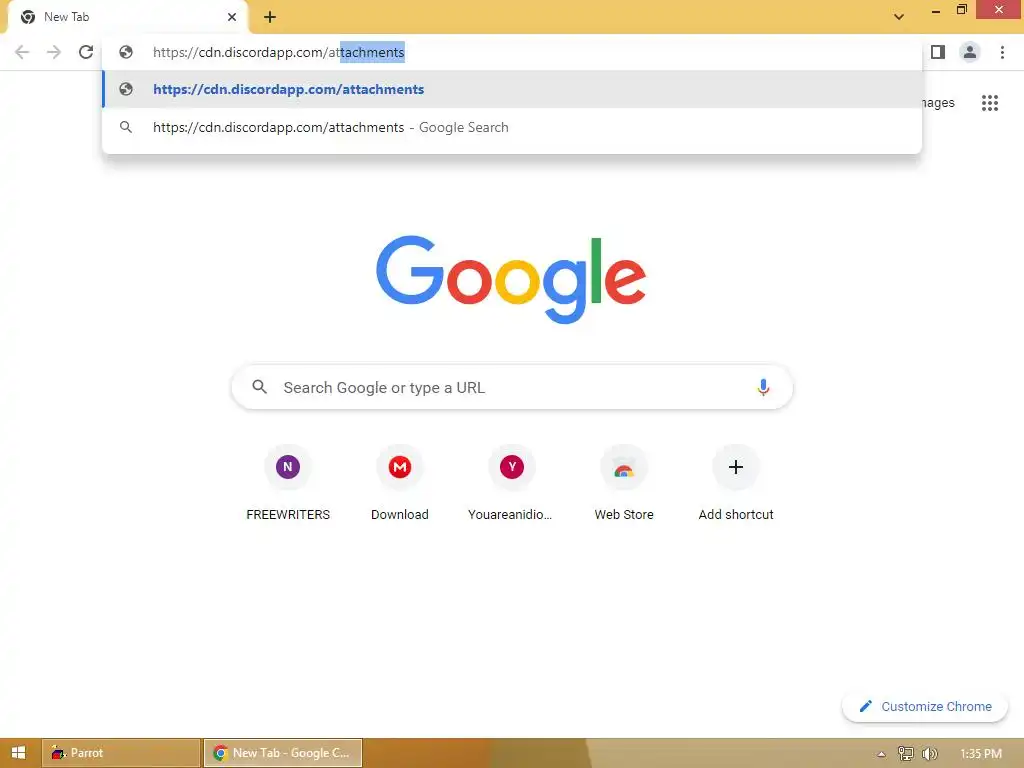Screen dimensions: 1024x768
Task: Click Add shortcut tile
Action: point(736,484)
